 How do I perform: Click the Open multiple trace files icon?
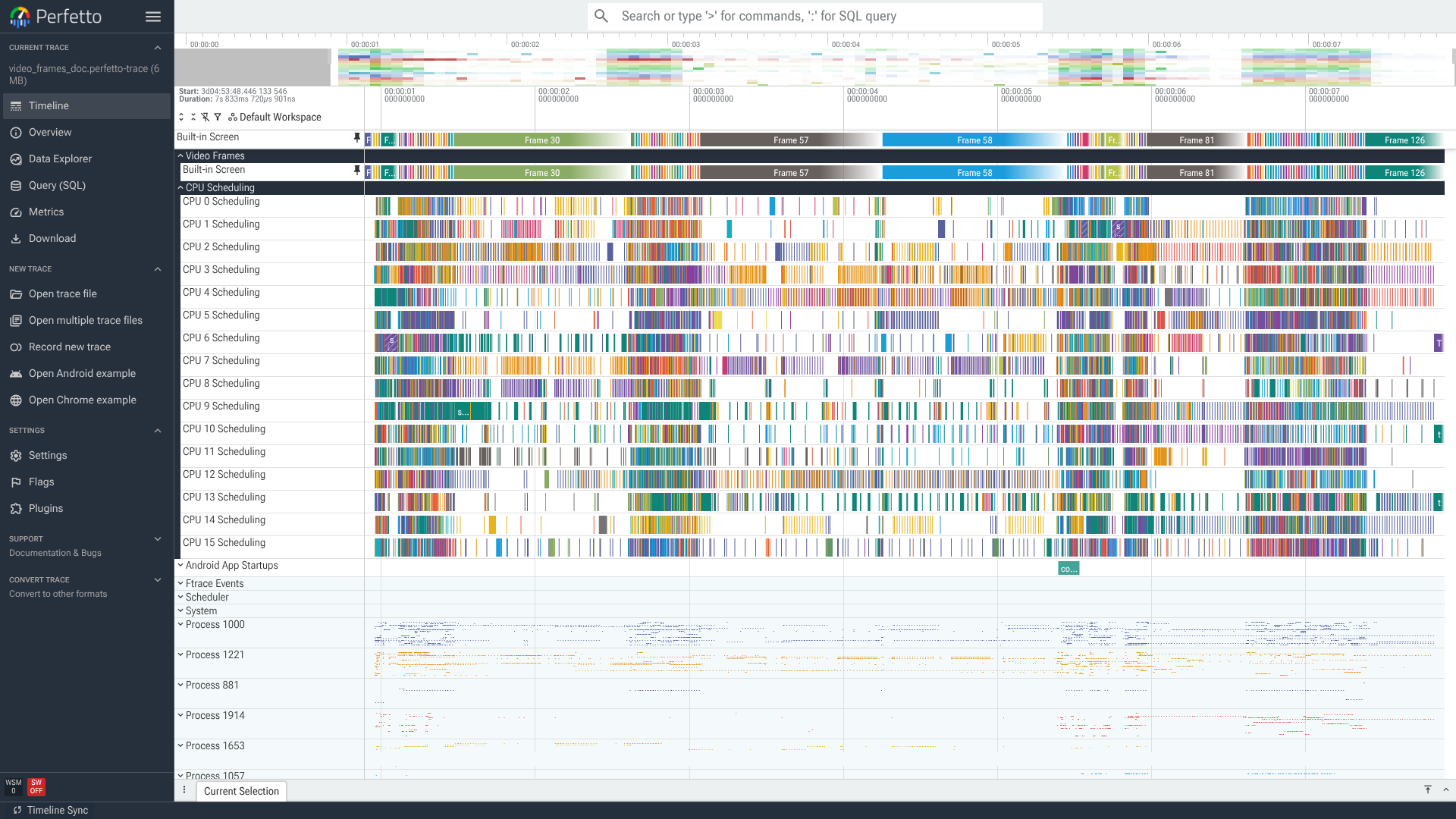[16, 321]
